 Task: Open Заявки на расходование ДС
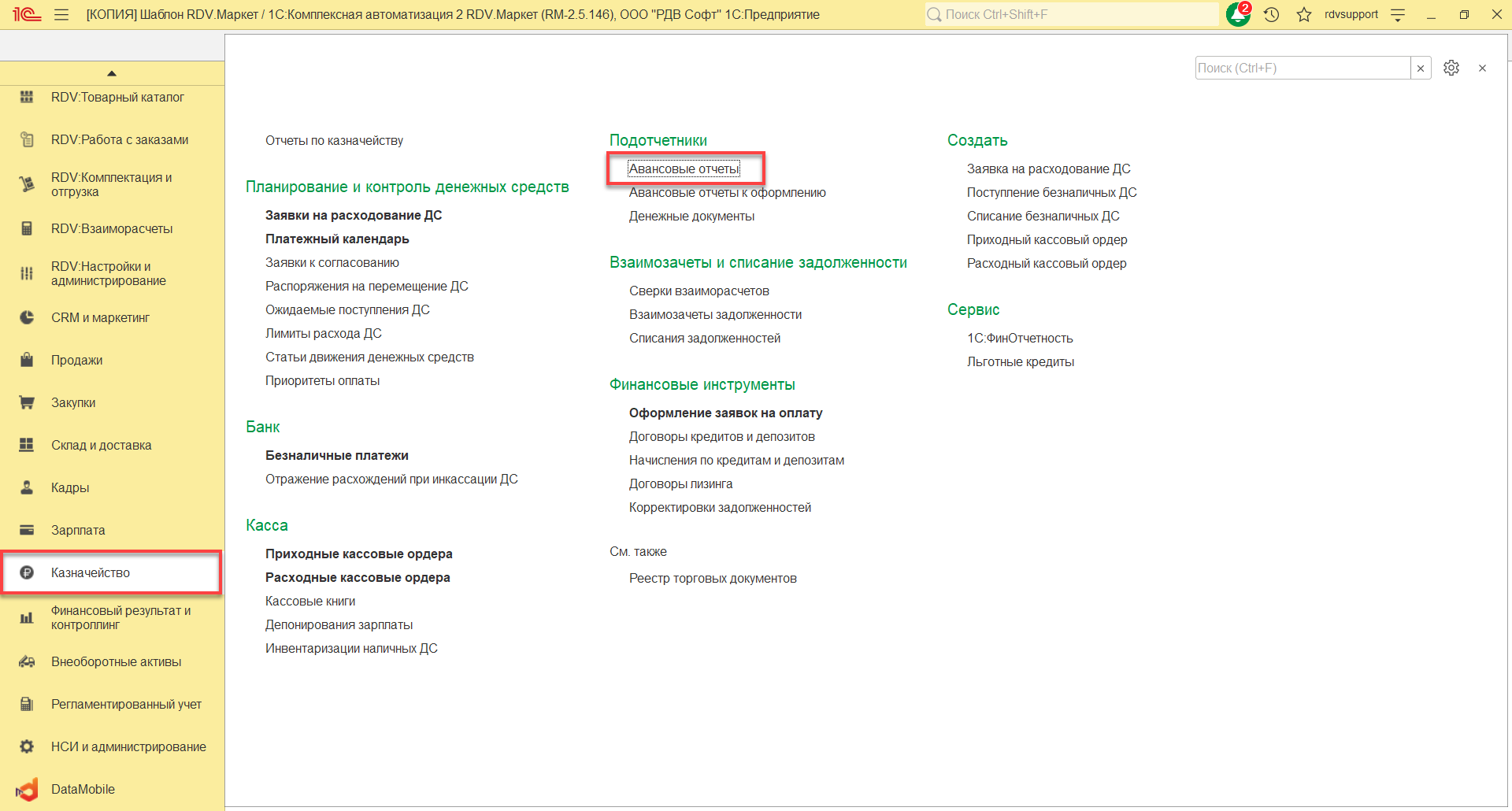pos(354,215)
